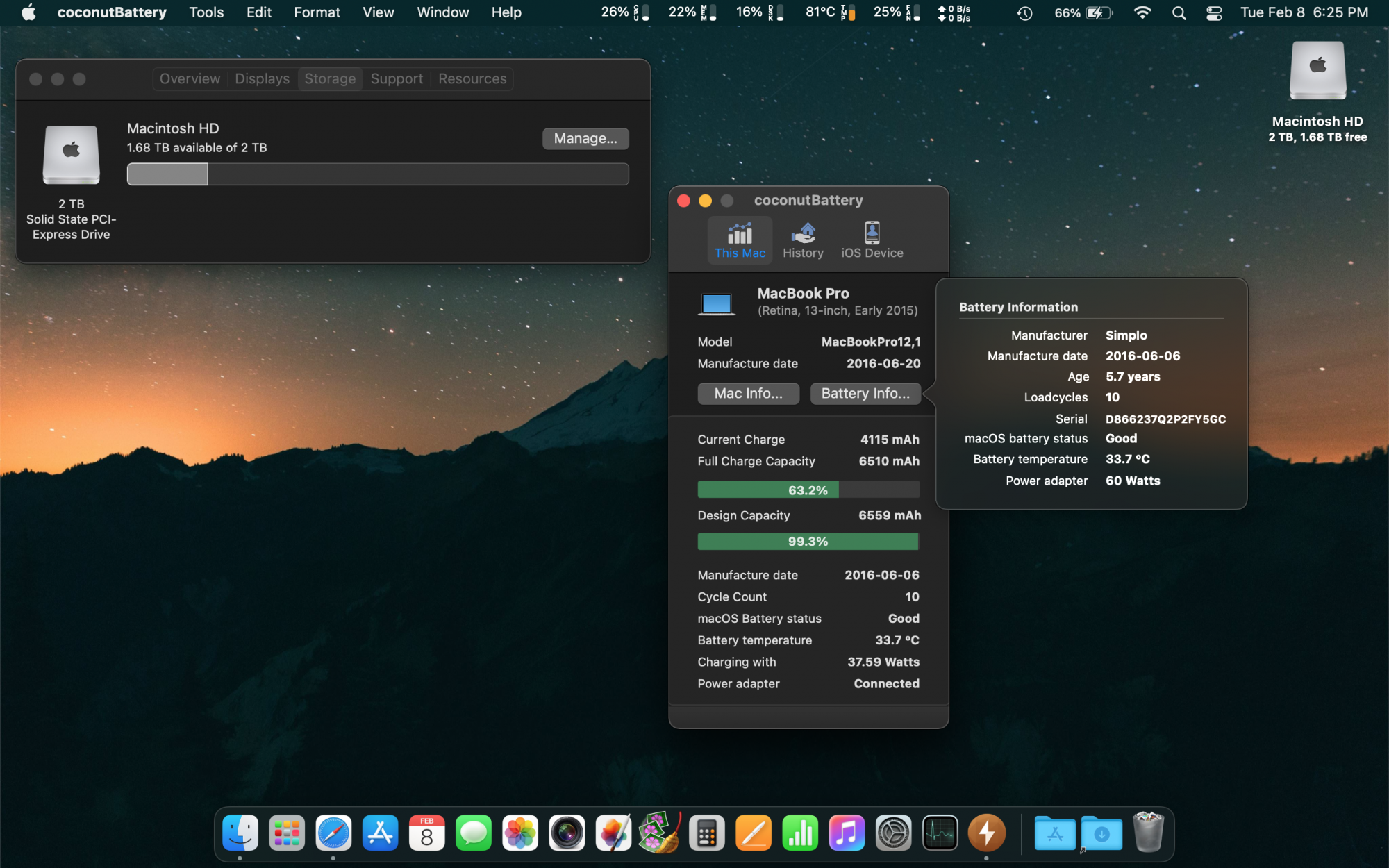This screenshot has width=1389, height=868.
Task: Switch to the Displays tab
Action: tap(262, 78)
